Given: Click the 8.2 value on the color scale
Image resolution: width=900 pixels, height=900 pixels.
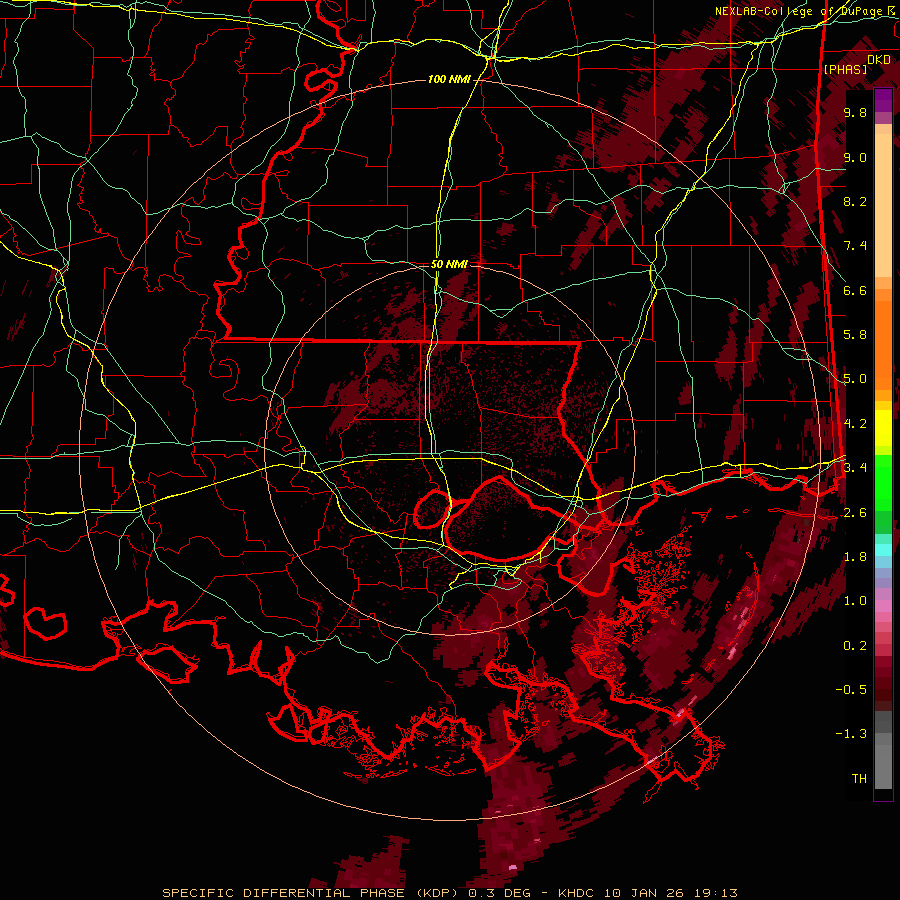Looking at the screenshot, I should coord(855,201).
